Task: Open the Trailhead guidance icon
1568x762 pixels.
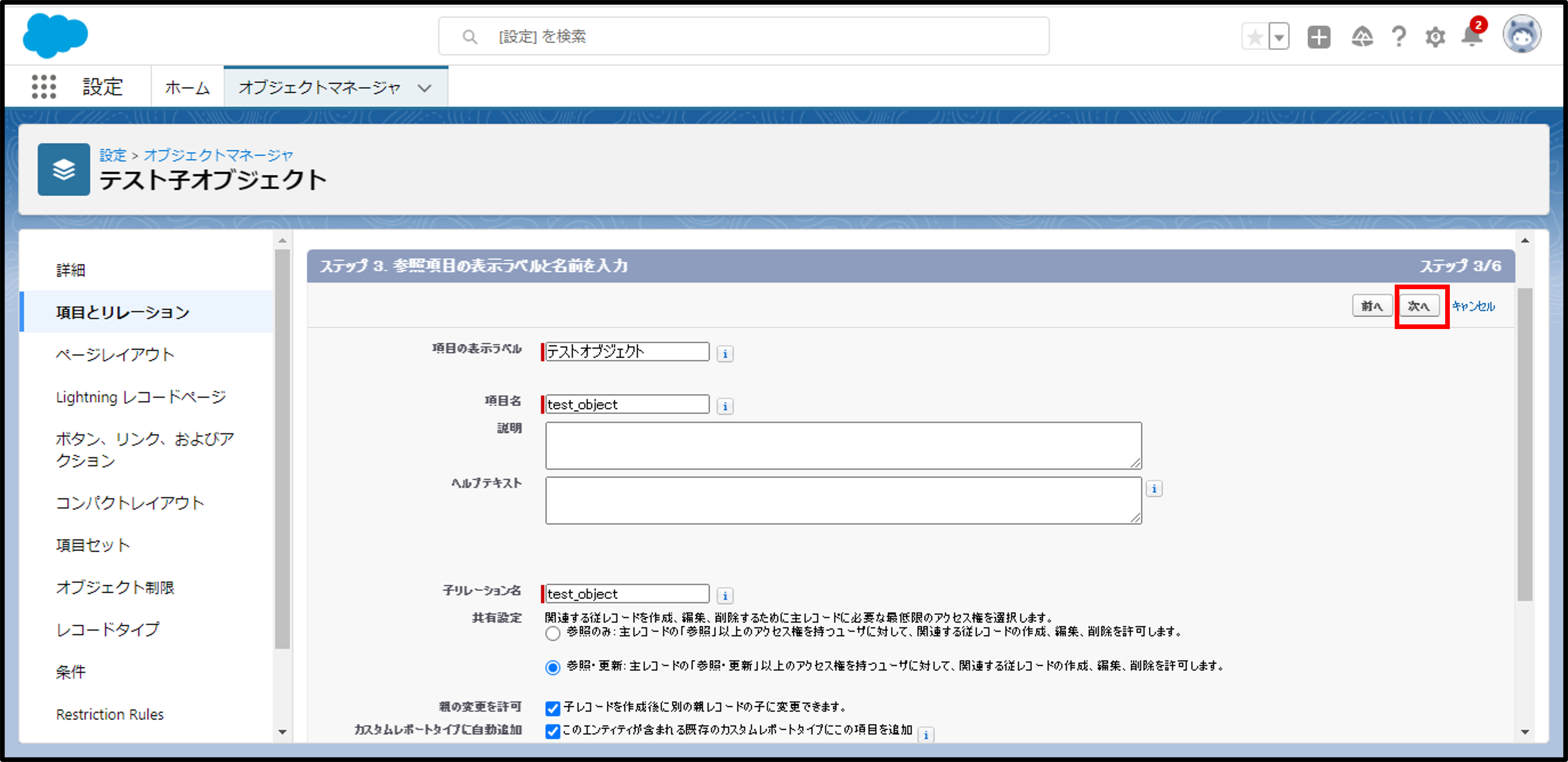Action: (x=1362, y=37)
